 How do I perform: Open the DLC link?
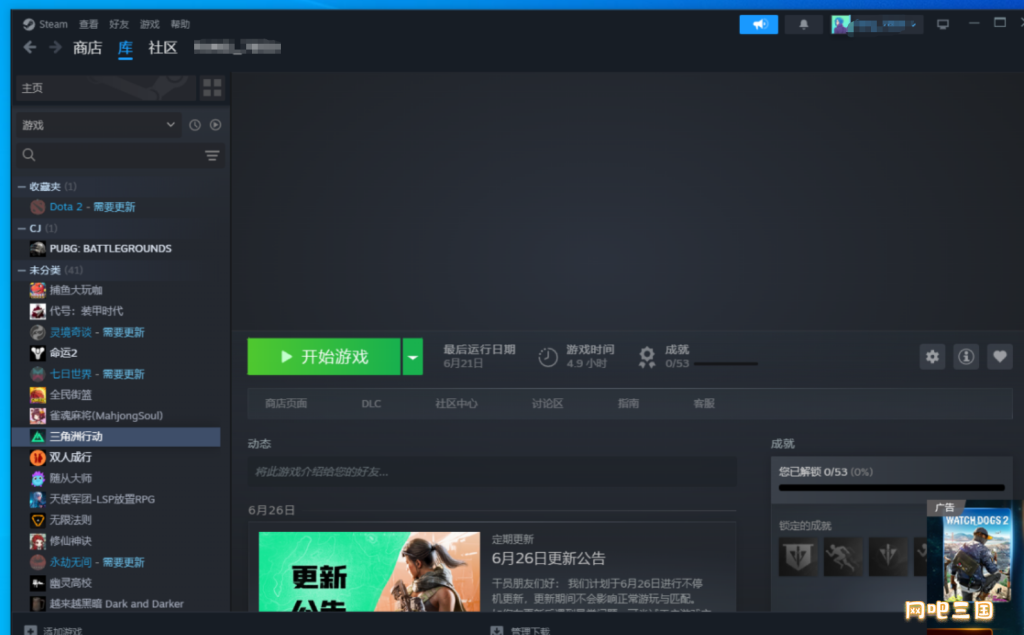pos(371,404)
